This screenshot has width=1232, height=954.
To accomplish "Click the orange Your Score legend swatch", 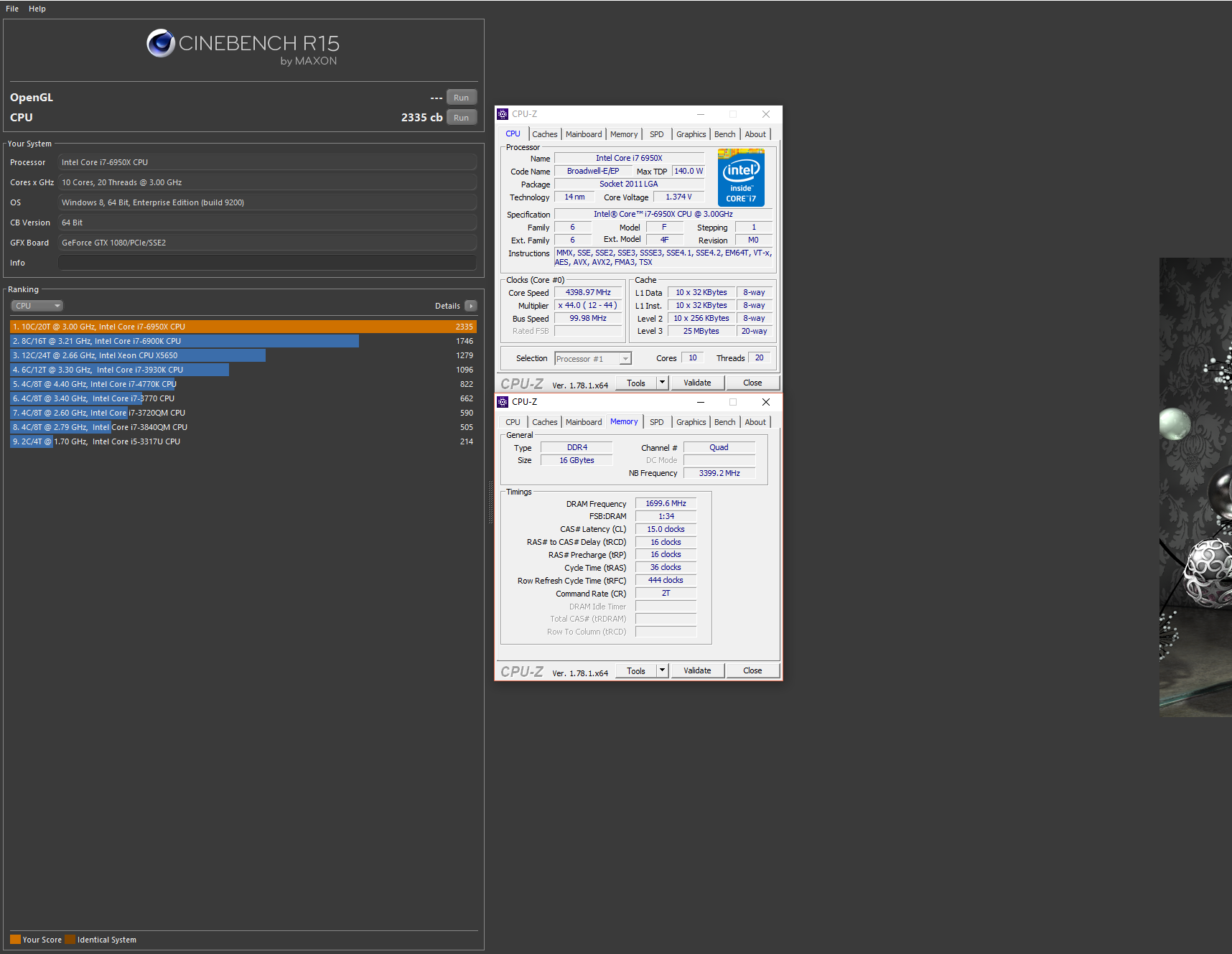I will 15,940.
